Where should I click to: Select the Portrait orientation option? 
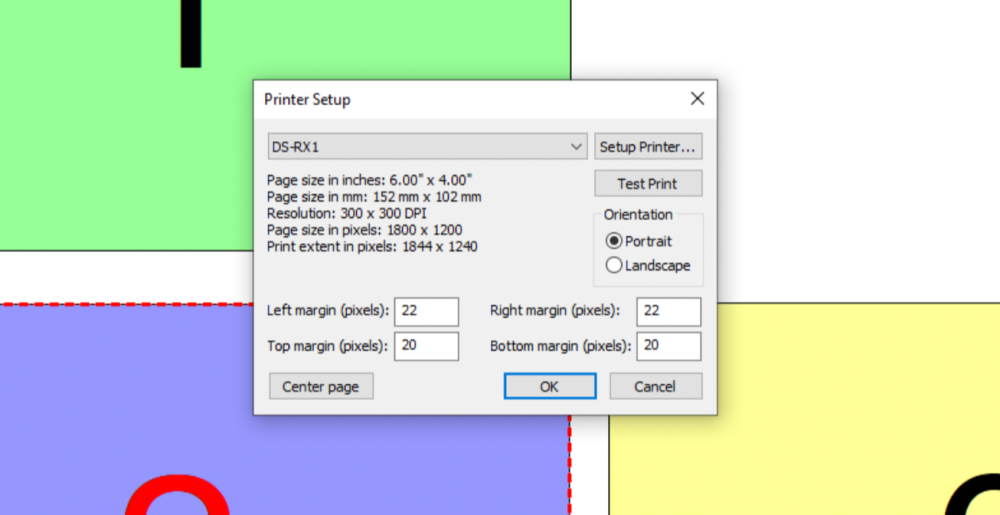[615, 241]
